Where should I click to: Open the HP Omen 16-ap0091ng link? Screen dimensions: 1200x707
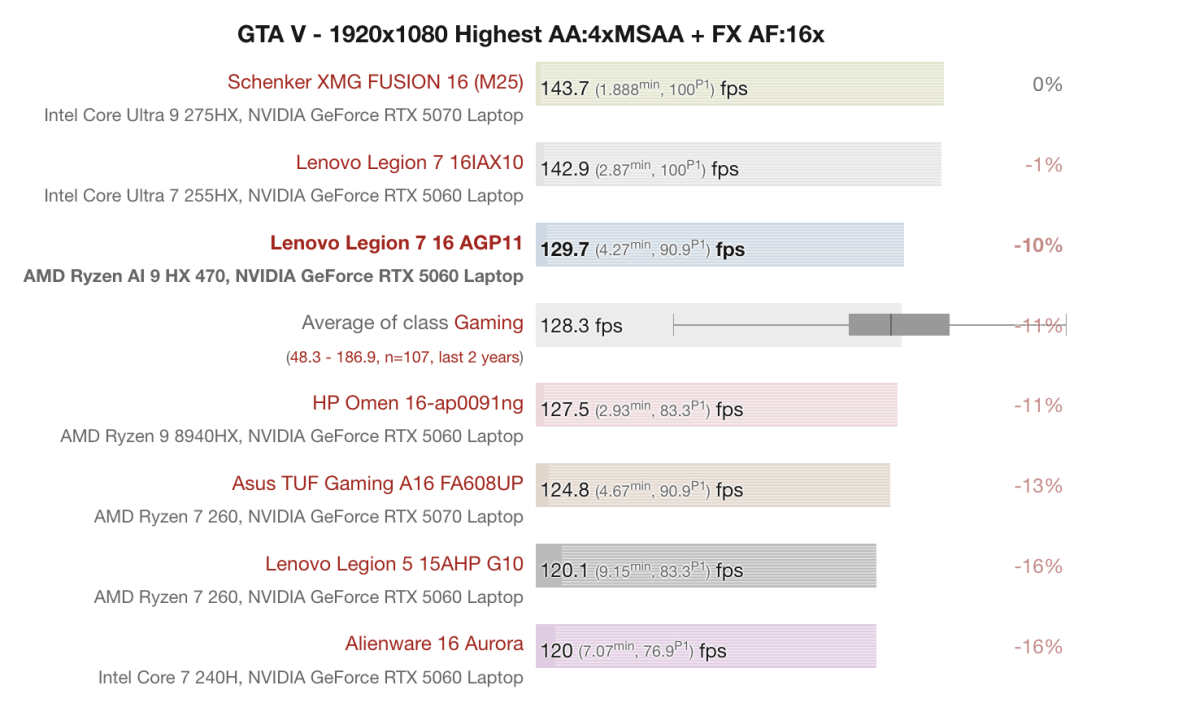(x=417, y=403)
